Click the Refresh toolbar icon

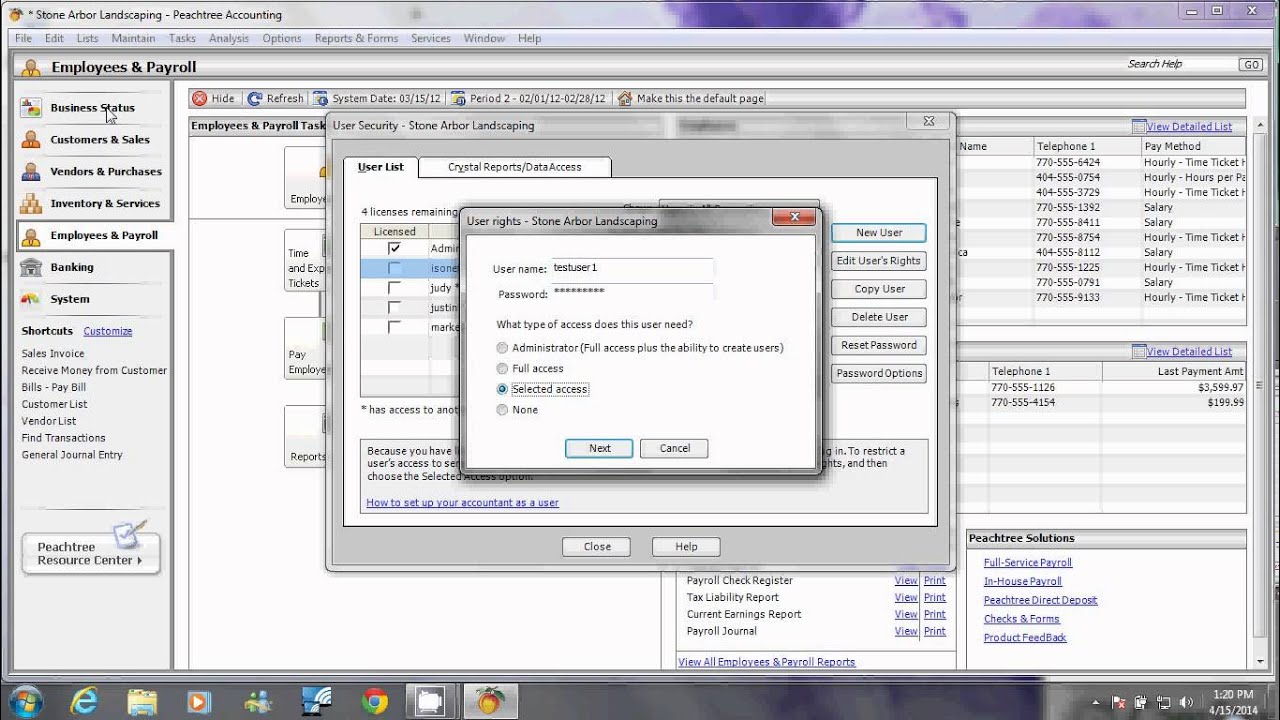tap(255, 99)
